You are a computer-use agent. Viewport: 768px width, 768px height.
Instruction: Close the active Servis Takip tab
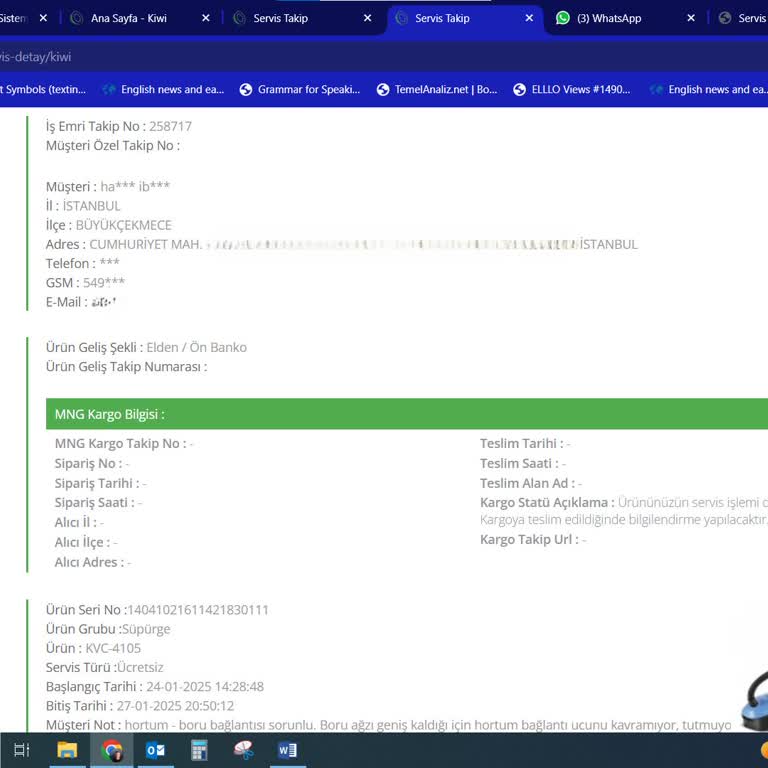[x=529, y=18]
